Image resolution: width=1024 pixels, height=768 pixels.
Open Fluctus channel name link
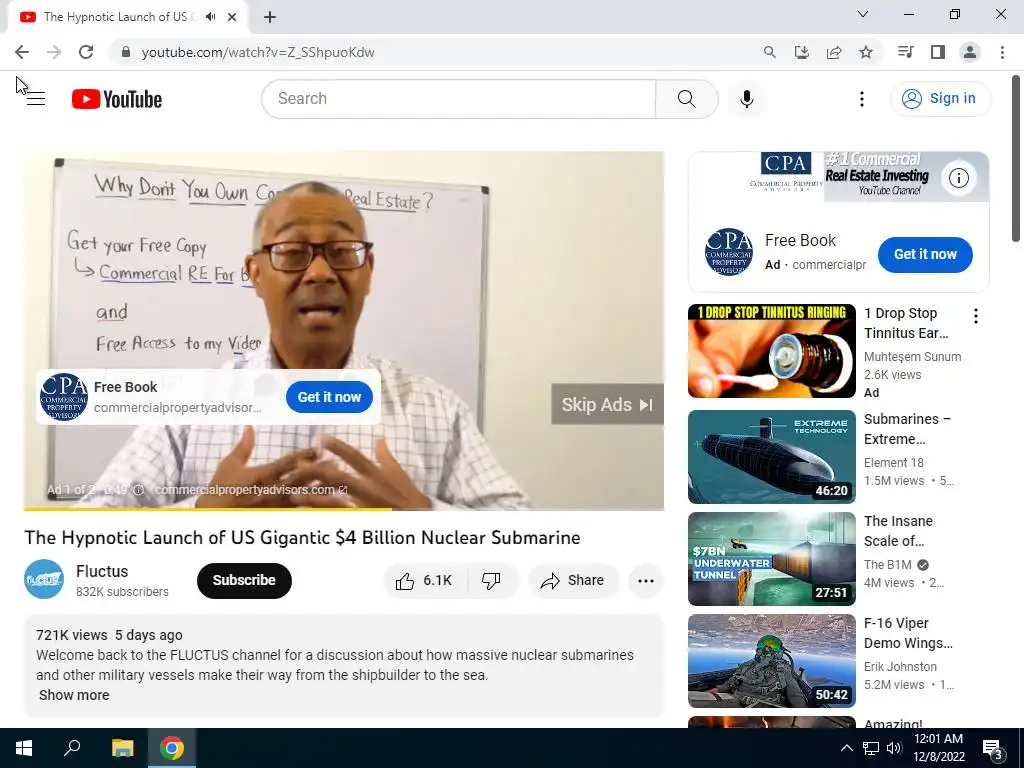pos(102,571)
